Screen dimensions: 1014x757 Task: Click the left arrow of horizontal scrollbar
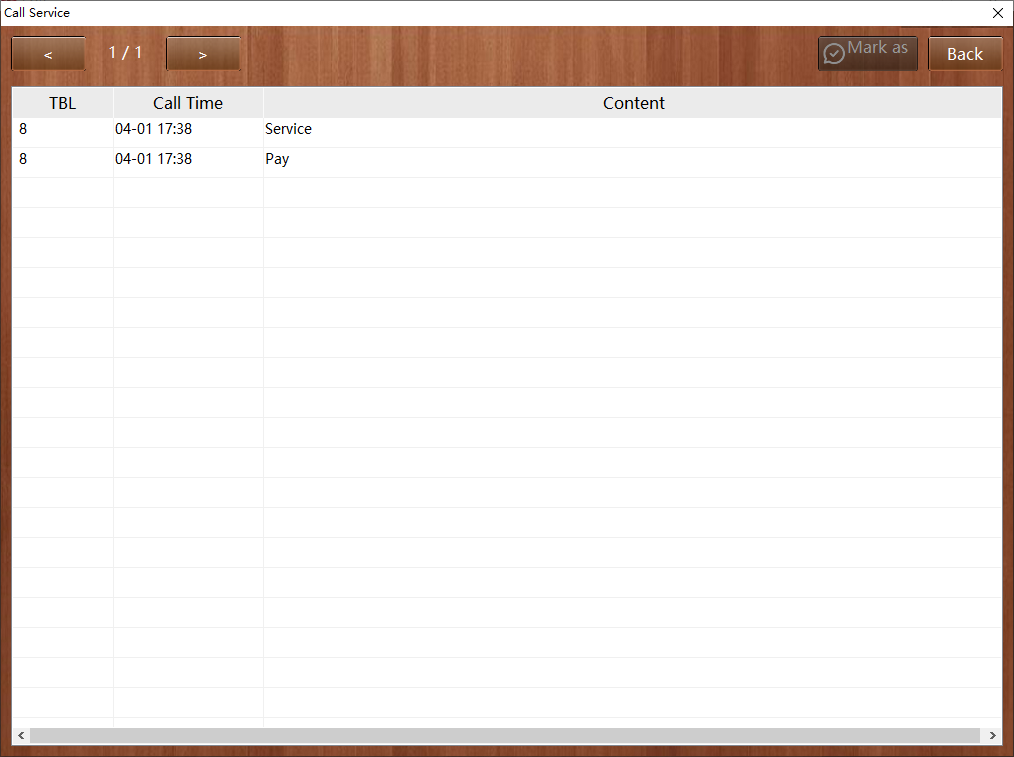pos(21,735)
